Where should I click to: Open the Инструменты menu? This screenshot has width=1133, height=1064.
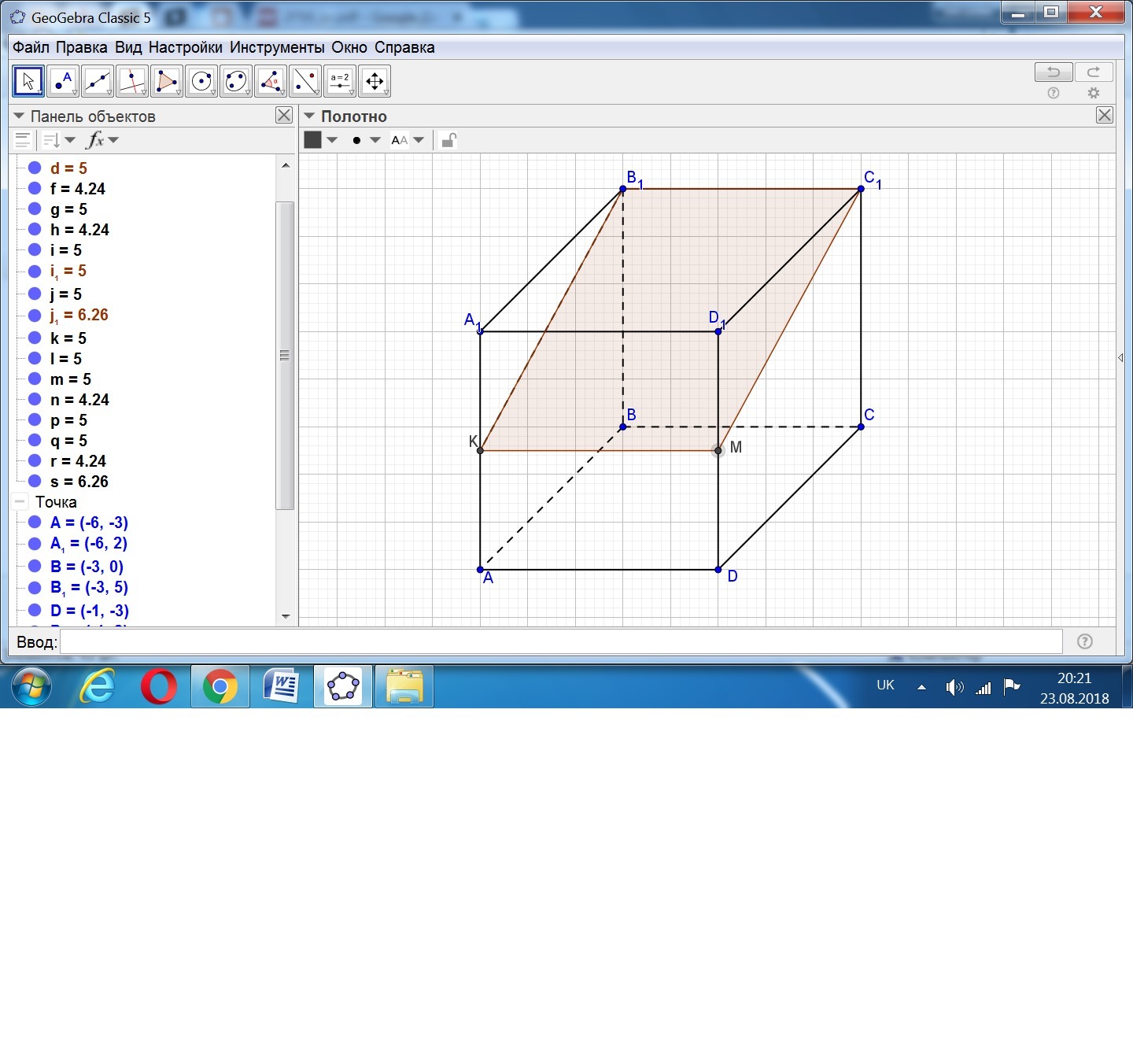[x=276, y=47]
